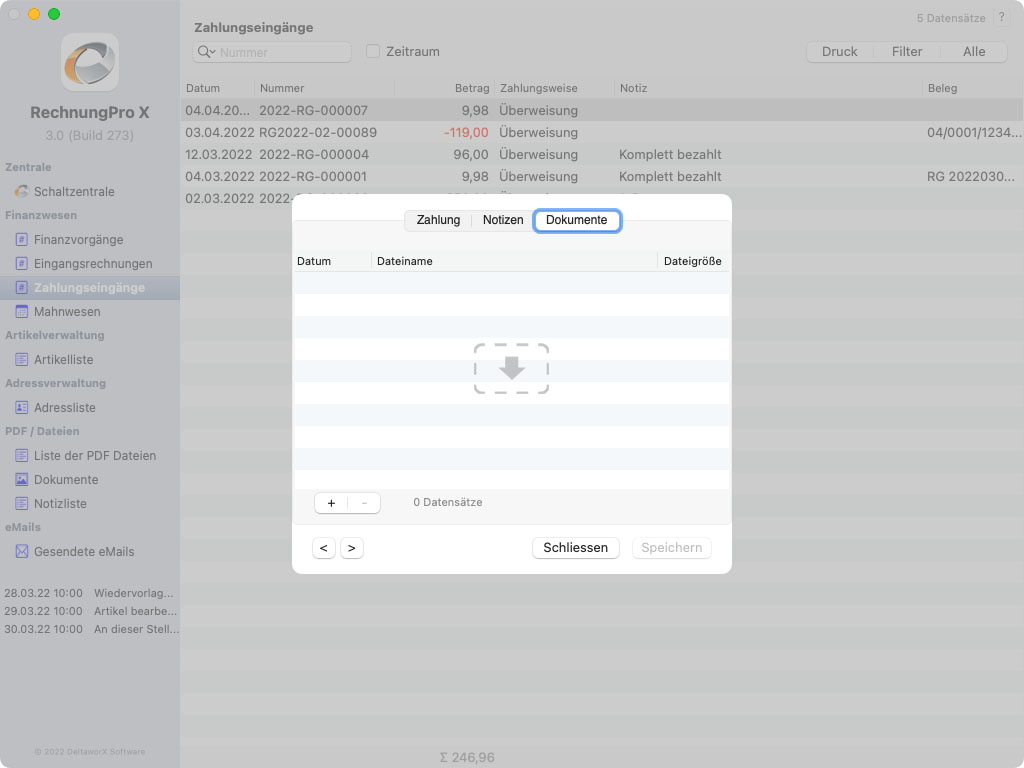The width and height of the screenshot is (1024, 768).
Task: Open Artikelliste using its list icon
Action: pyautogui.click(x=21, y=359)
